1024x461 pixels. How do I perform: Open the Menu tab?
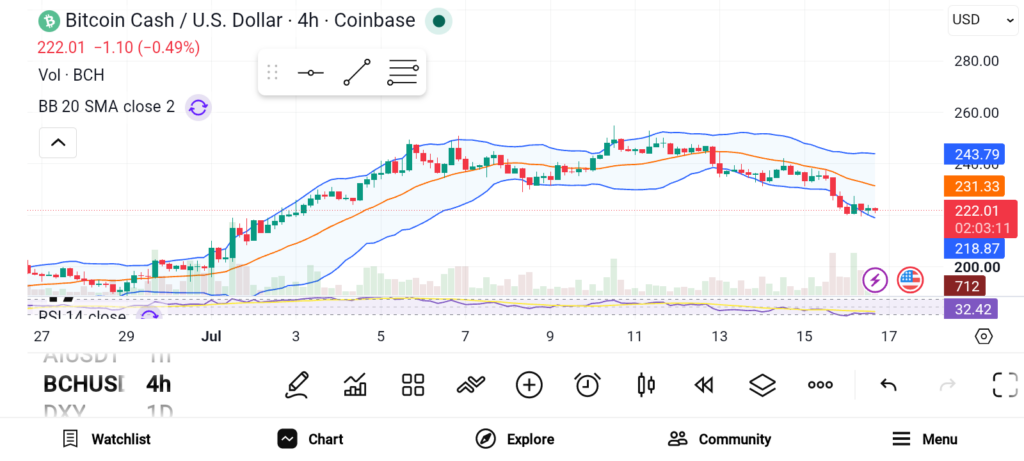[x=925, y=439]
